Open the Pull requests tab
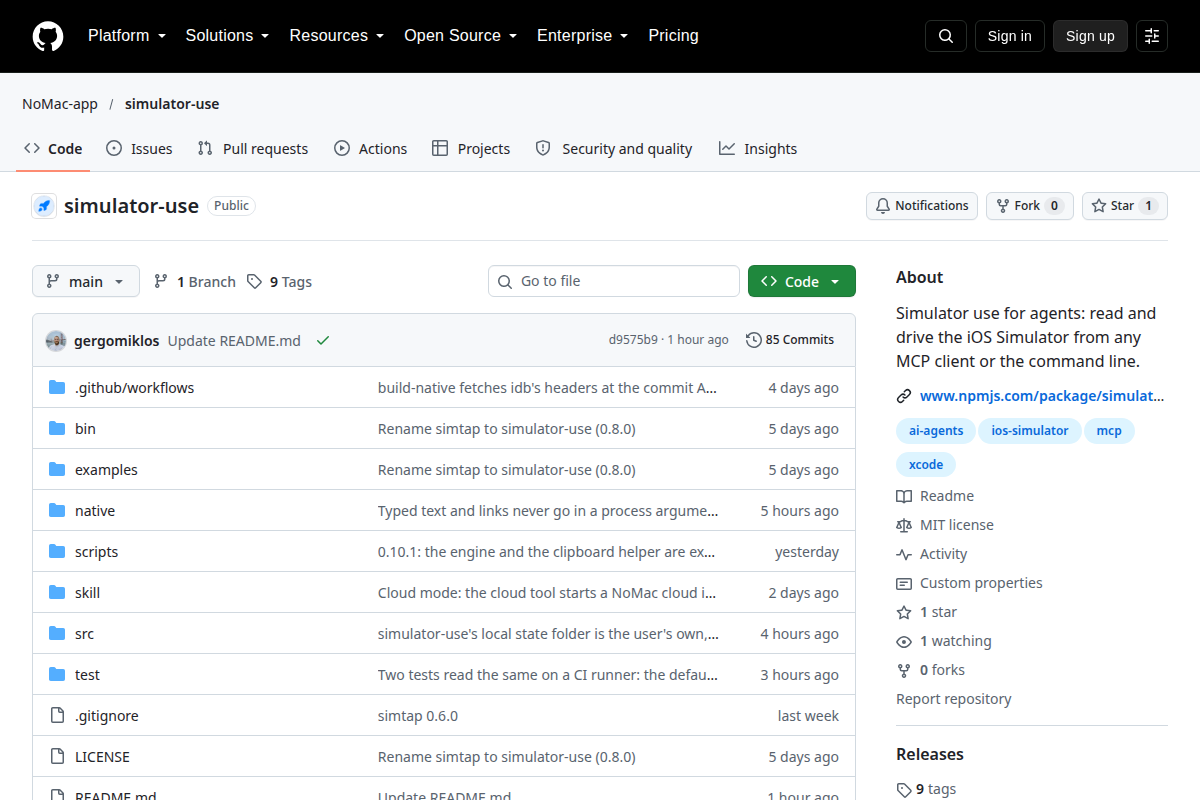 [x=253, y=149]
